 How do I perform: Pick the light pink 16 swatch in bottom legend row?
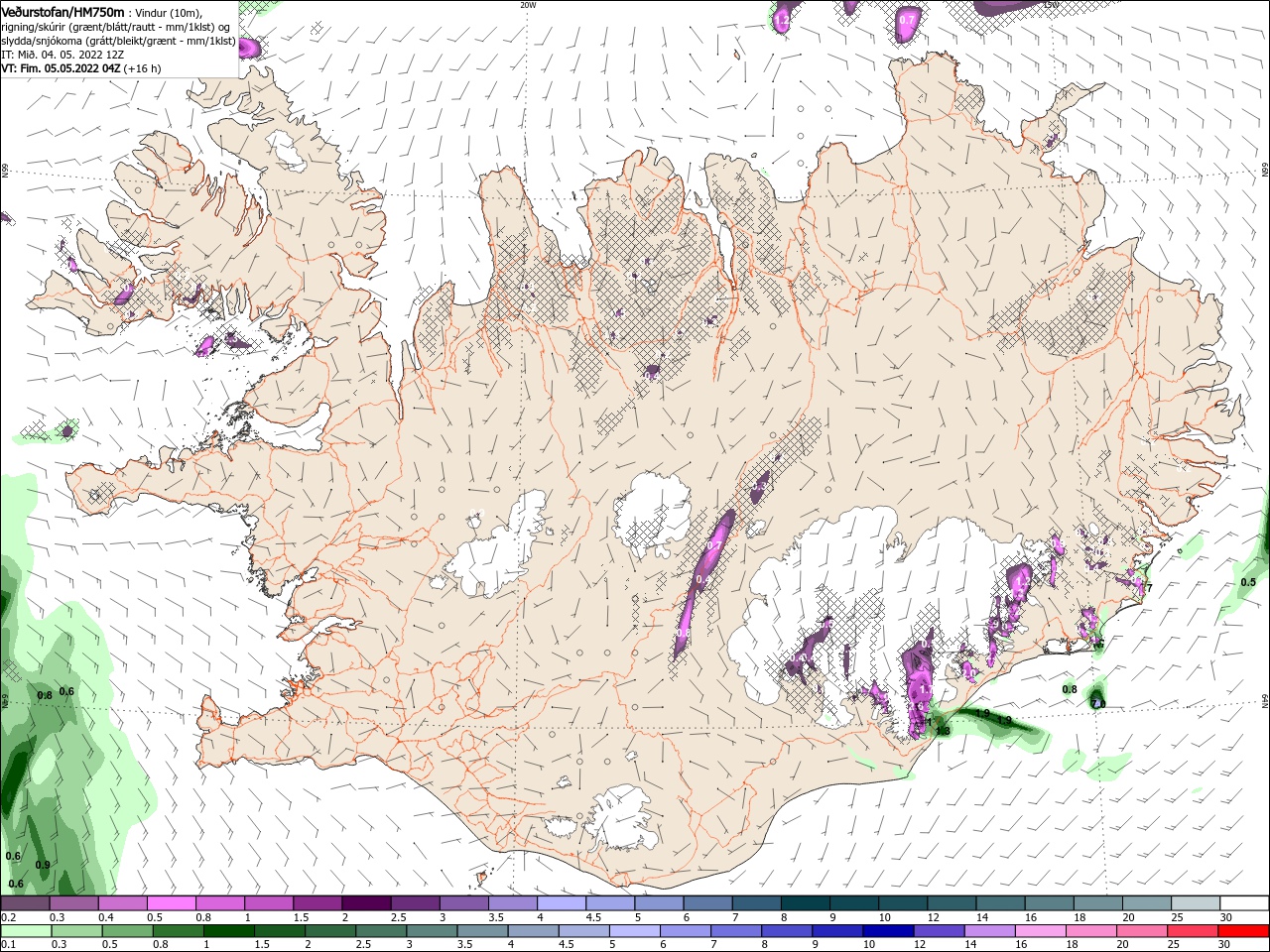pyautogui.click(x=1042, y=931)
